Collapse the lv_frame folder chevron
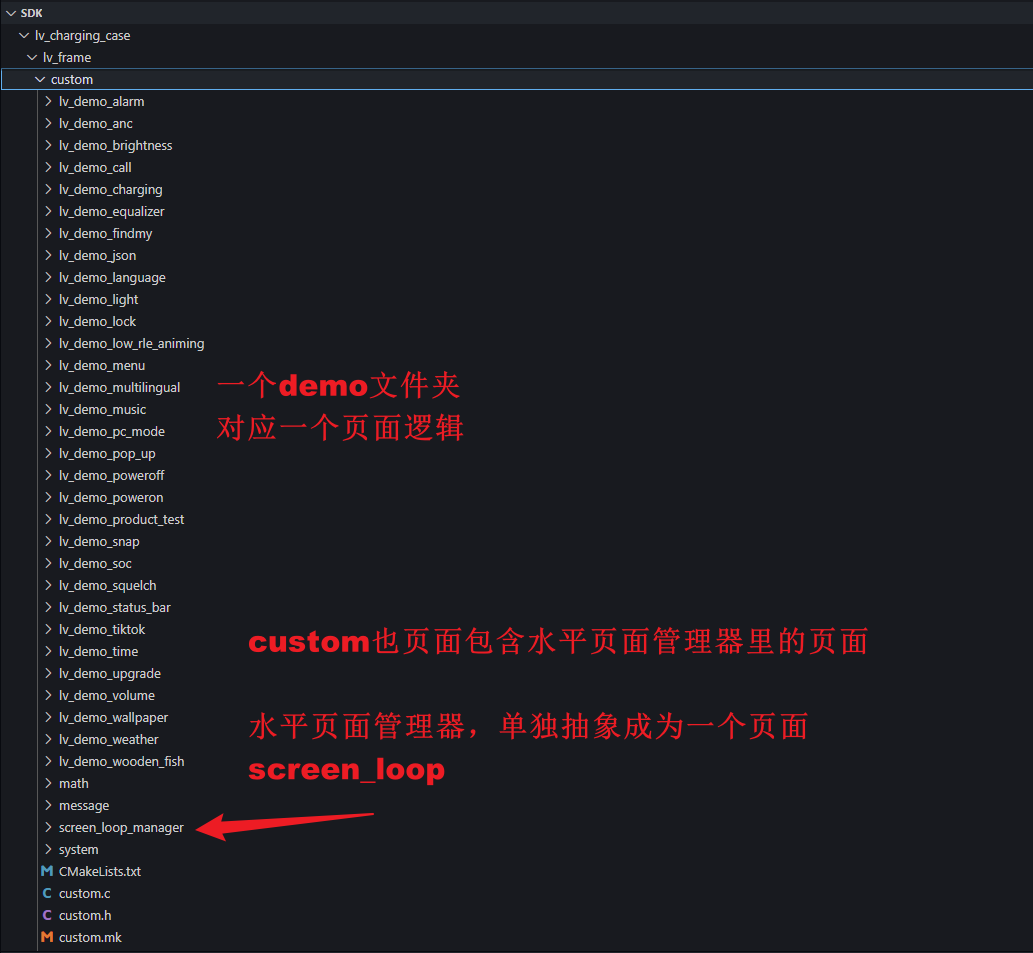 [x=32, y=57]
